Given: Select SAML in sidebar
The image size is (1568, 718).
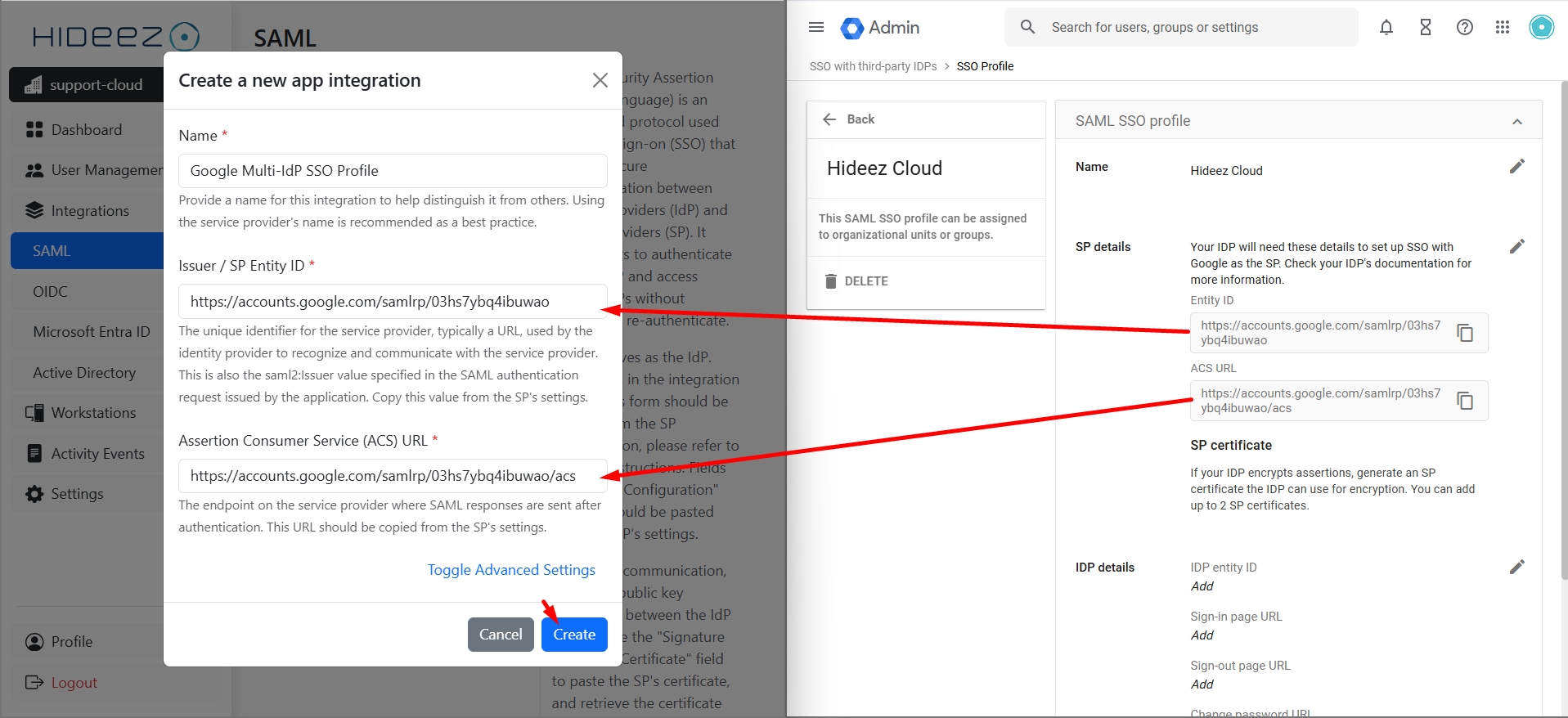Looking at the screenshot, I should click(87, 251).
